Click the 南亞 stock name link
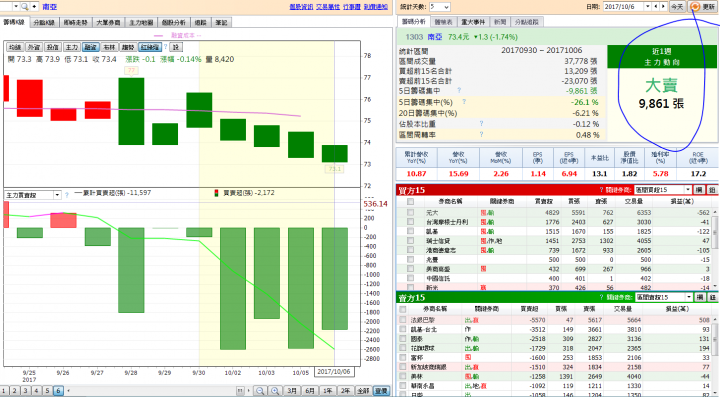The width and height of the screenshot is (720, 397). pyautogui.click(x=49, y=7)
